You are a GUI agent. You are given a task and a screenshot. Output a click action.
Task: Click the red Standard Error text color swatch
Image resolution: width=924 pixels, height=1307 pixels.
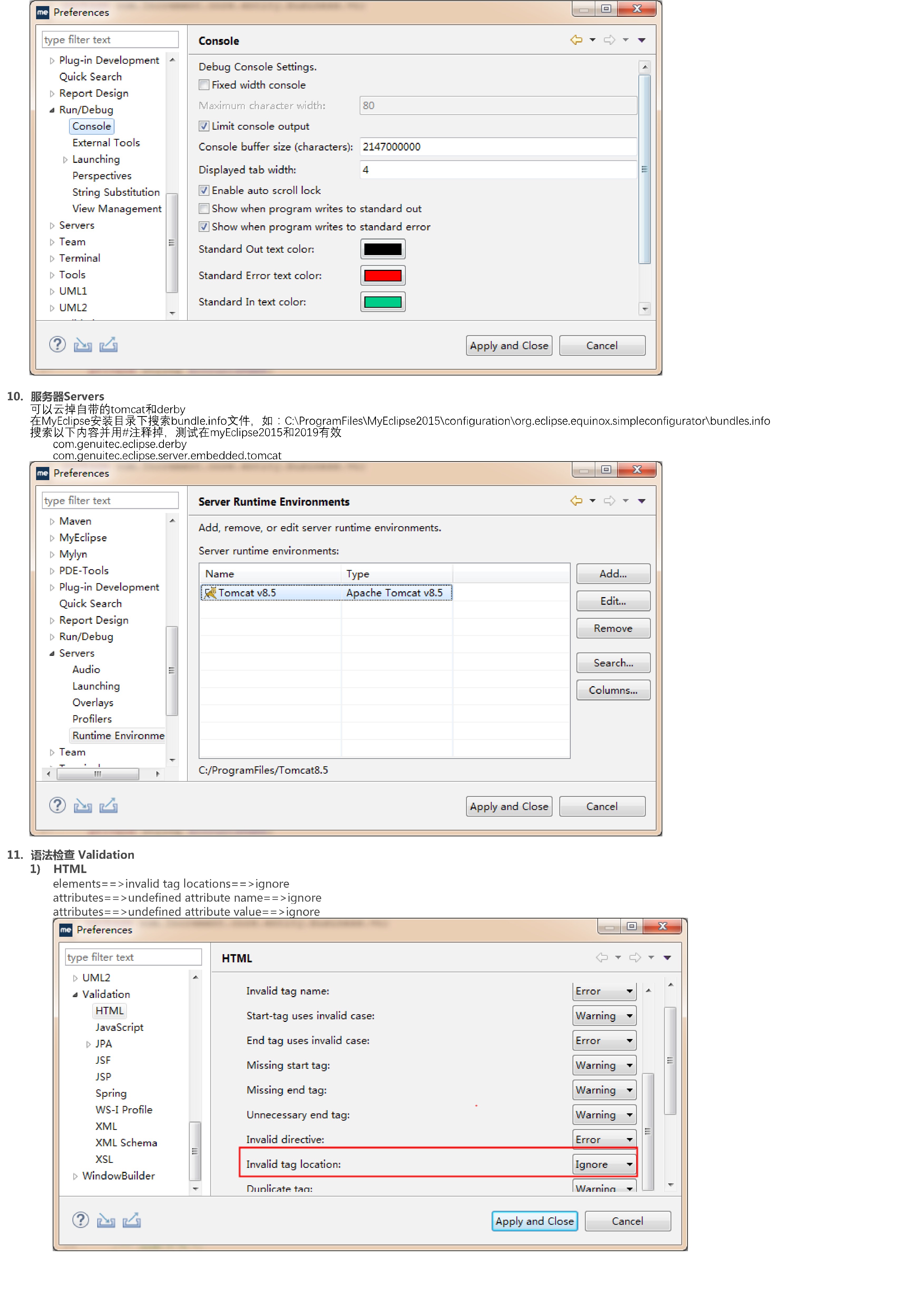(x=383, y=276)
